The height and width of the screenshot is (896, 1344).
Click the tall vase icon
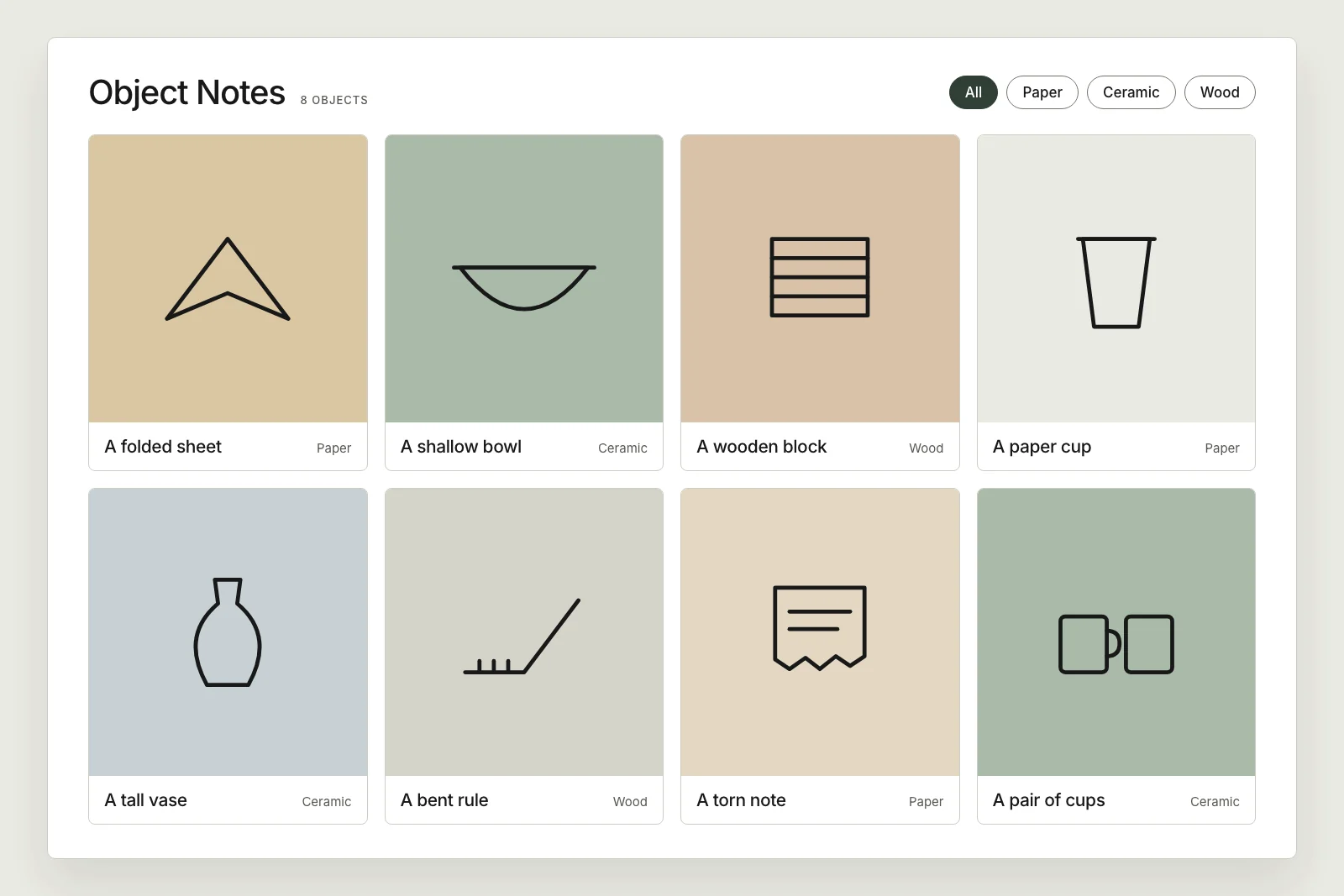[x=228, y=631]
